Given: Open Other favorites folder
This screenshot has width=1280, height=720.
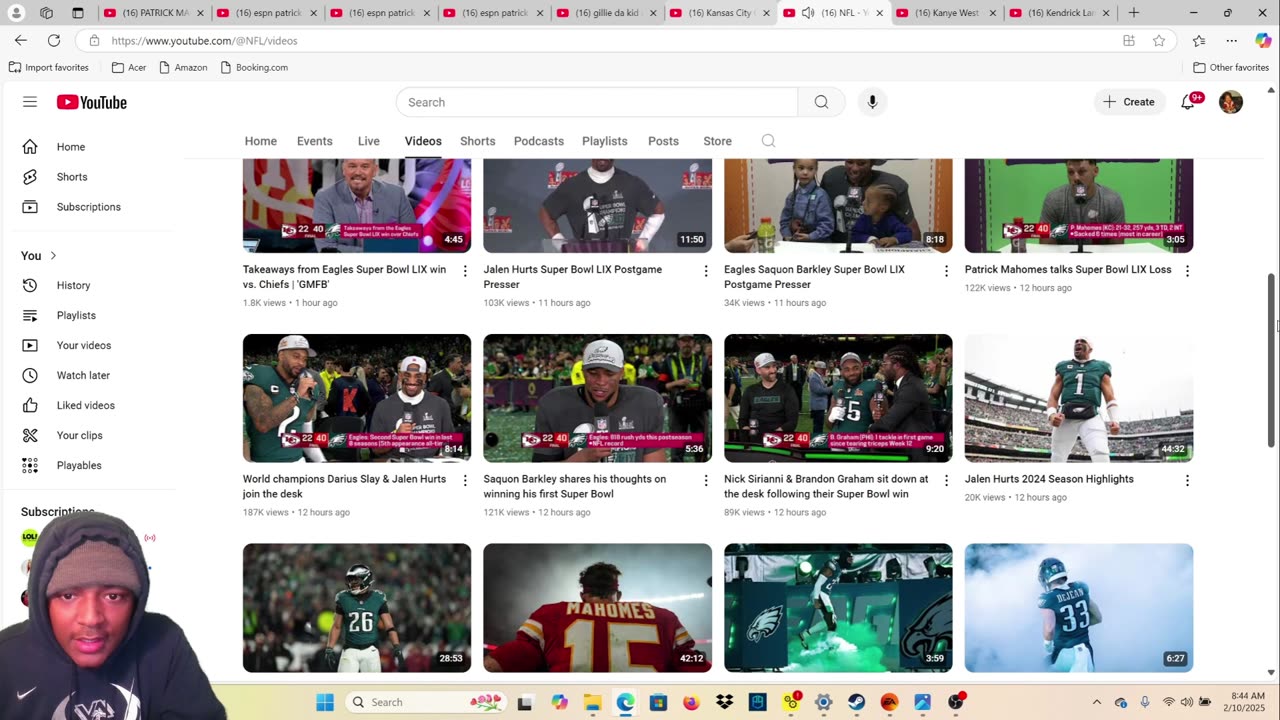Looking at the screenshot, I should [x=1231, y=67].
